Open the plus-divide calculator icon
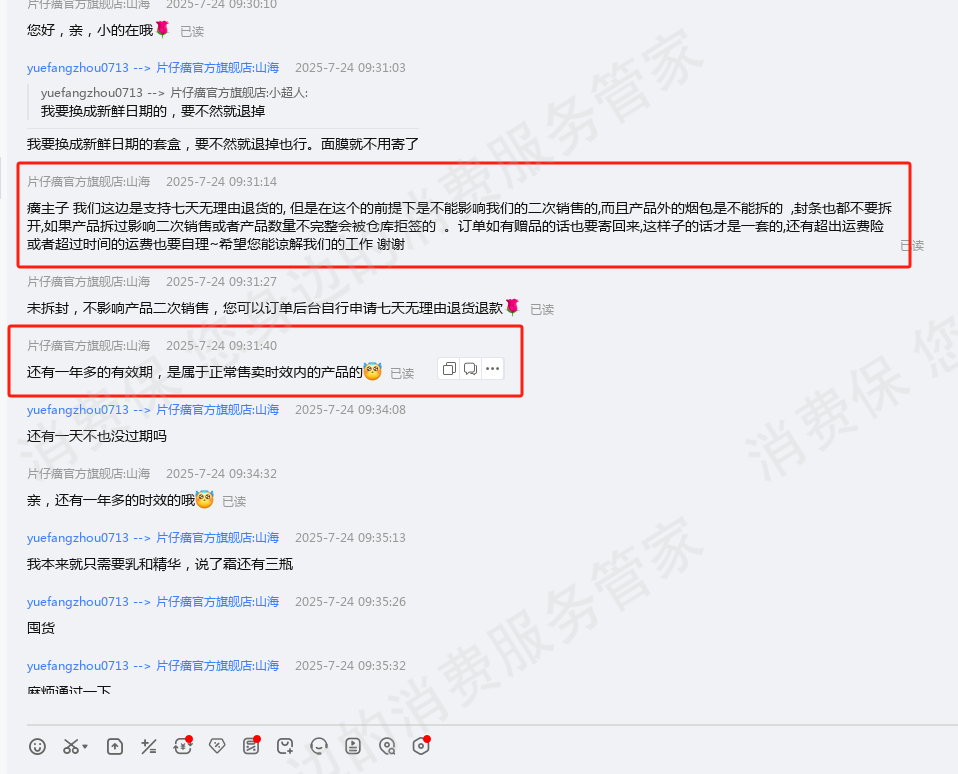The image size is (958, 774). (148, 746)
